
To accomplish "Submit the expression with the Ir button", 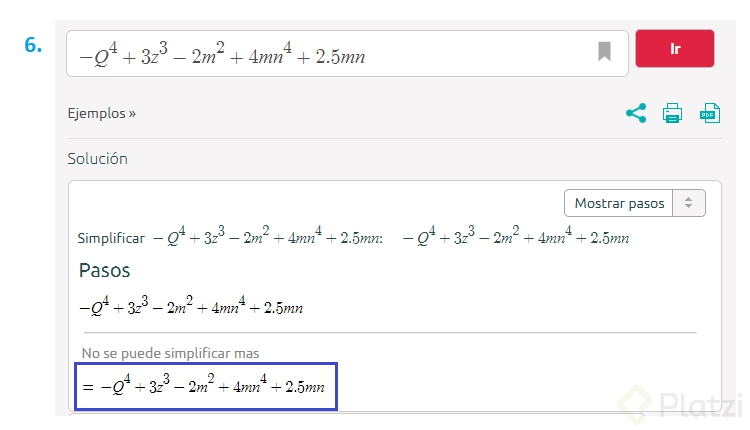I will (x=674, y=49).
